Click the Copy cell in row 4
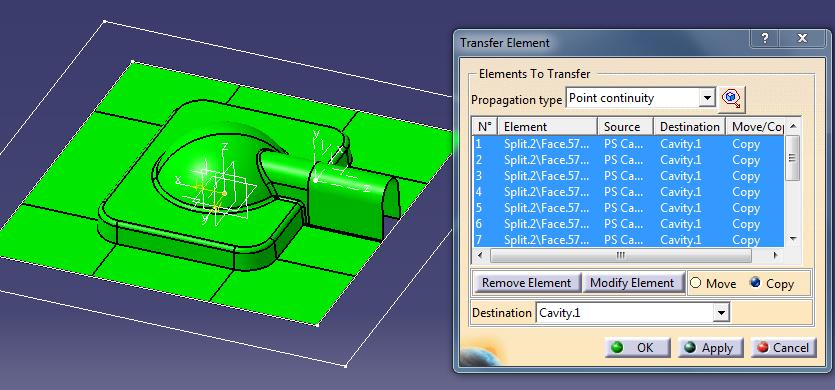The image size is (835, 390). point(746,192)
